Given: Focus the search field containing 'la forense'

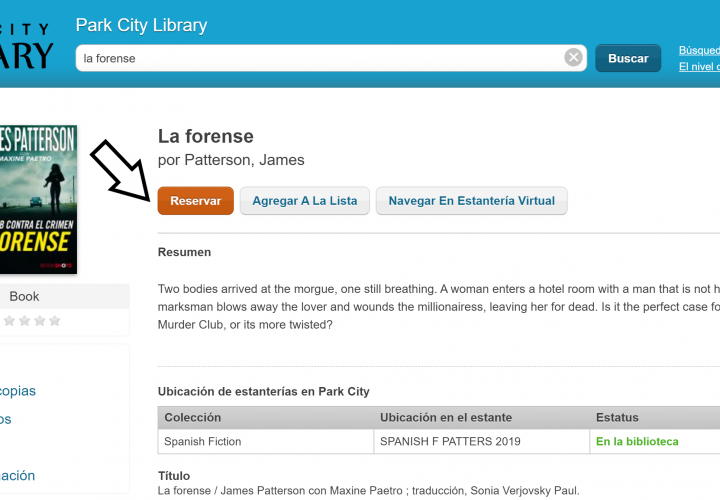Looking at the screenshot, I should point(320,58).
